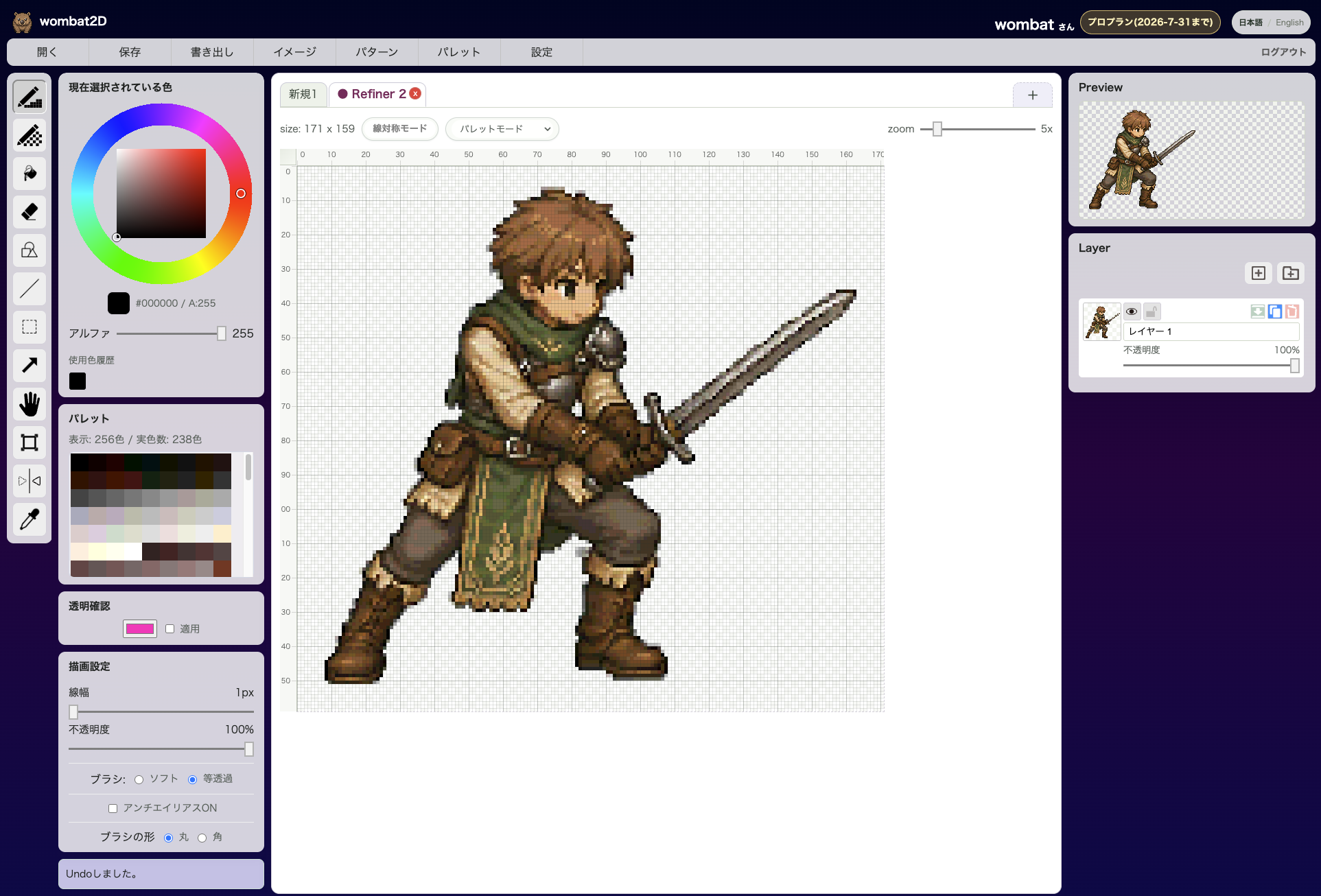Add a new canvas tab with plus
The width and height of the screenshot is (1321, 896).
[1033, 95]
